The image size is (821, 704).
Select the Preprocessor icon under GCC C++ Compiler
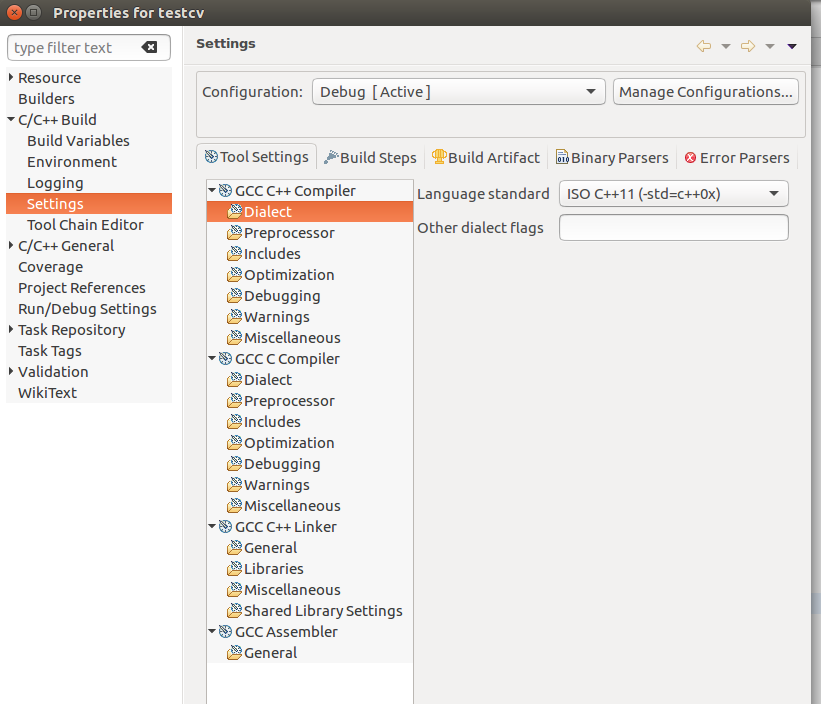[x=233, y=232]
